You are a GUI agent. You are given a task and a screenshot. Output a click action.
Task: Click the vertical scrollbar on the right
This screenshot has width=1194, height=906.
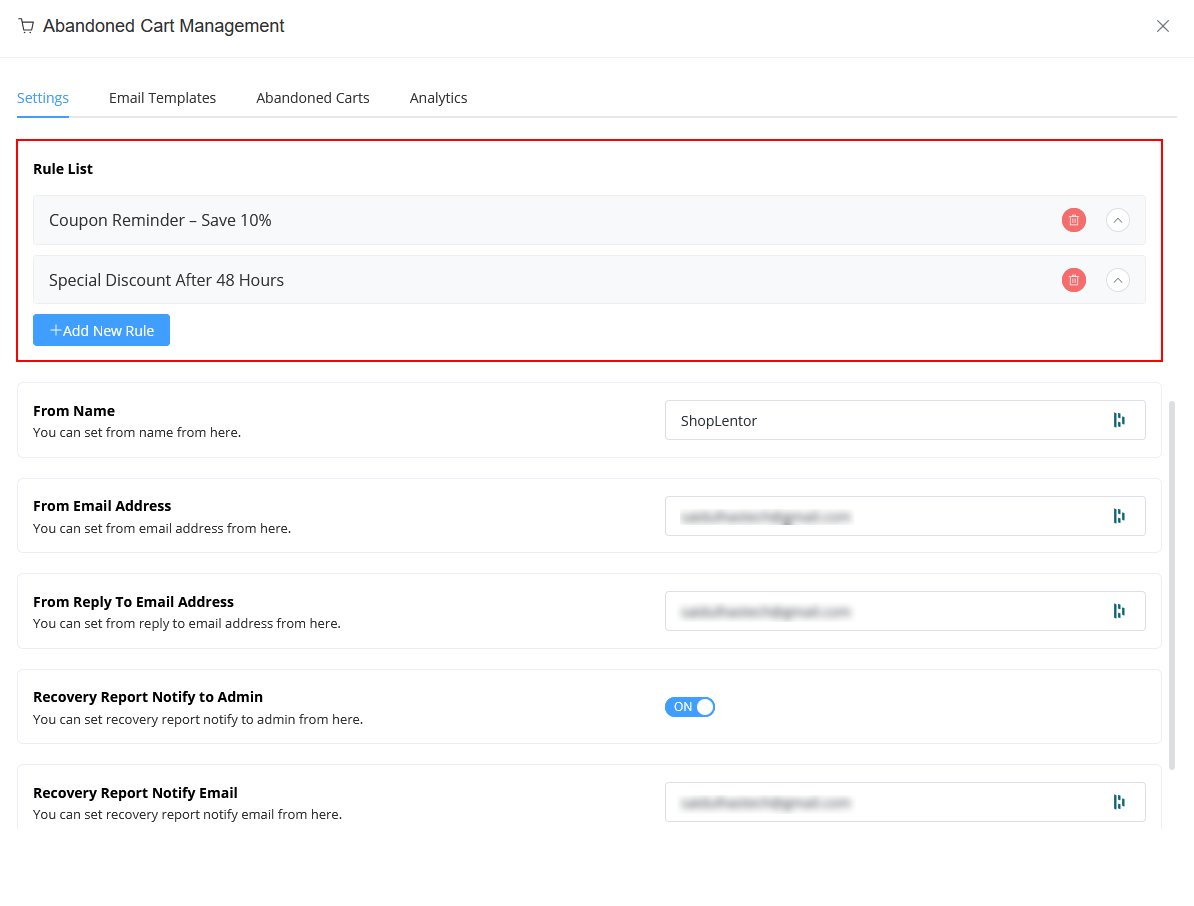point(1170,600)
